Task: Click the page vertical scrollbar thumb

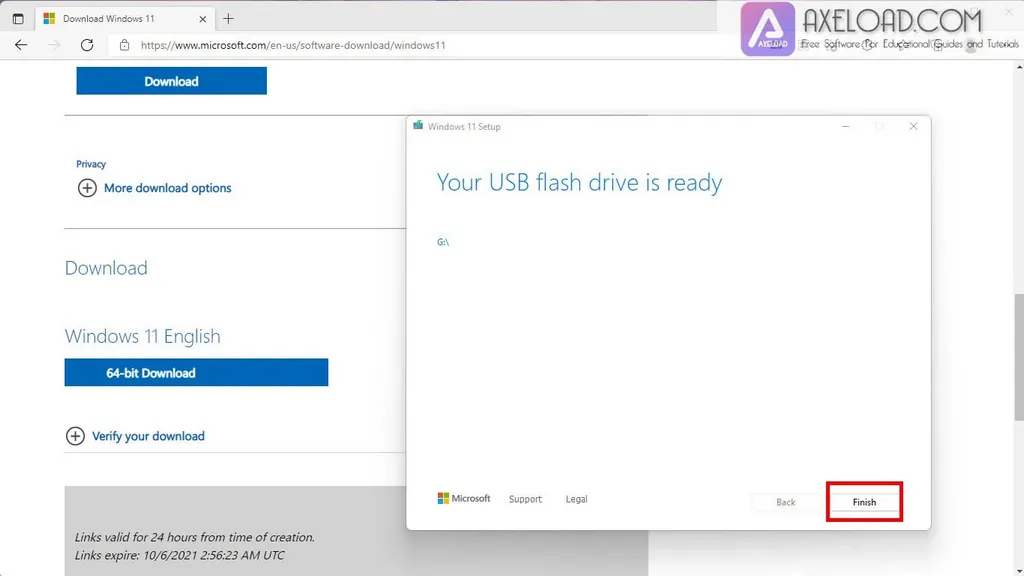Action: point(1019,357)
